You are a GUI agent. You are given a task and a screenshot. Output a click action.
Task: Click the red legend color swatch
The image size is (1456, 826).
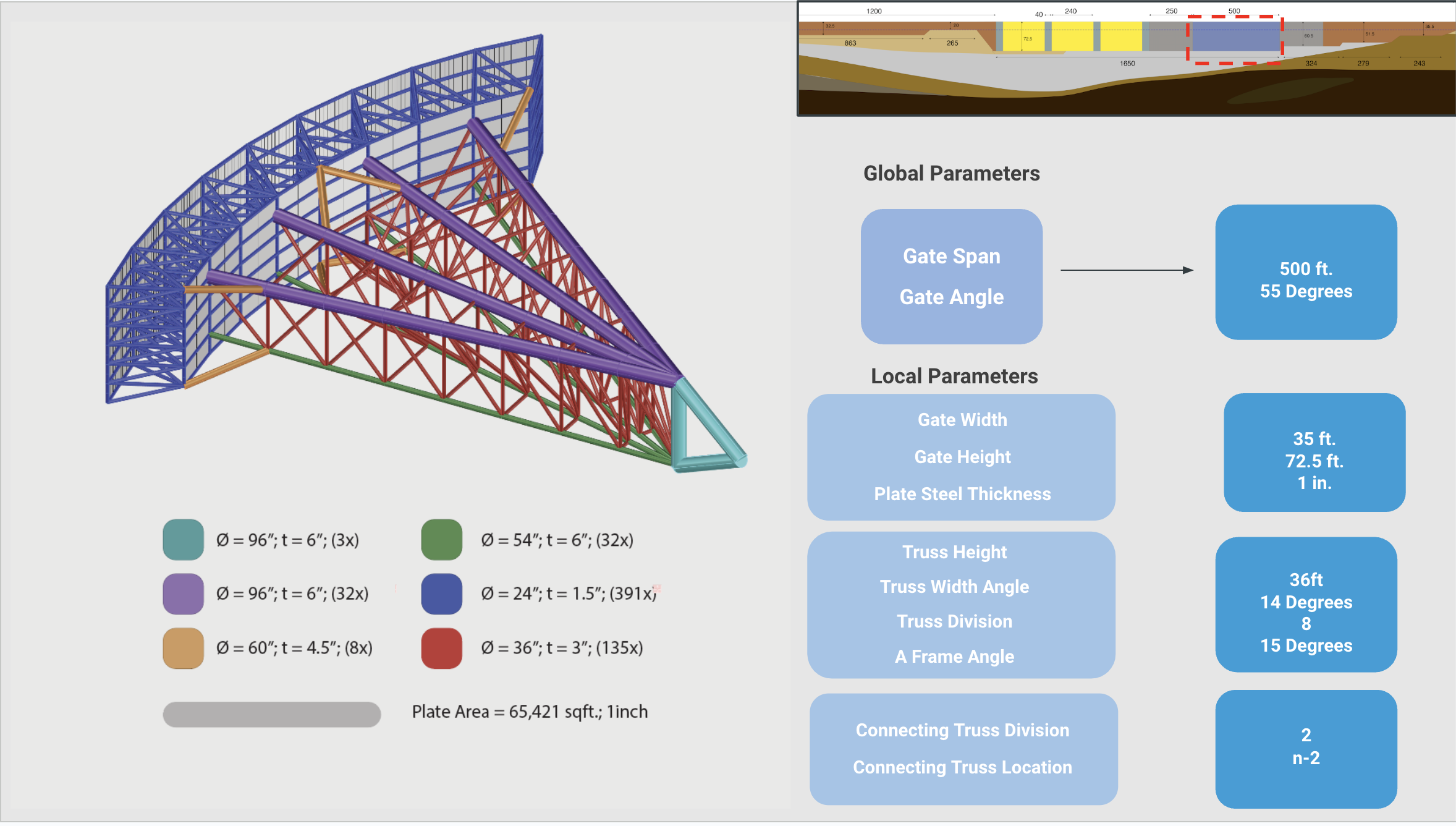pos(442,648)
